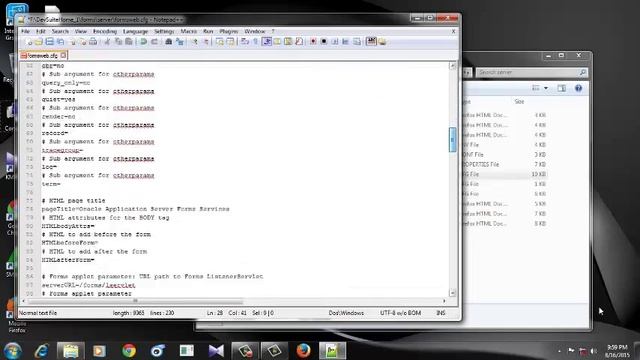Save the file using the Save toolbar icon
640x360 pixels.
point(49,42)
